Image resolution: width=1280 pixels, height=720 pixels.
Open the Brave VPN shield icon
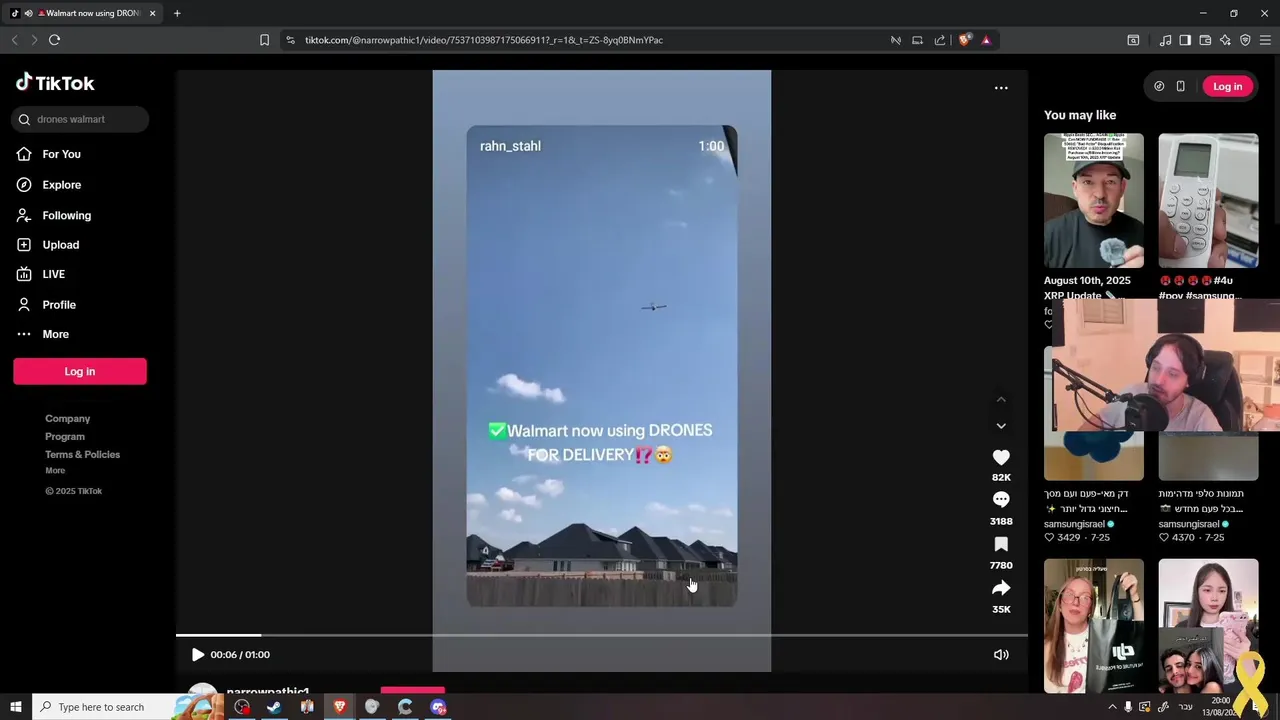pyautogui.click(x=1245, y=40)
